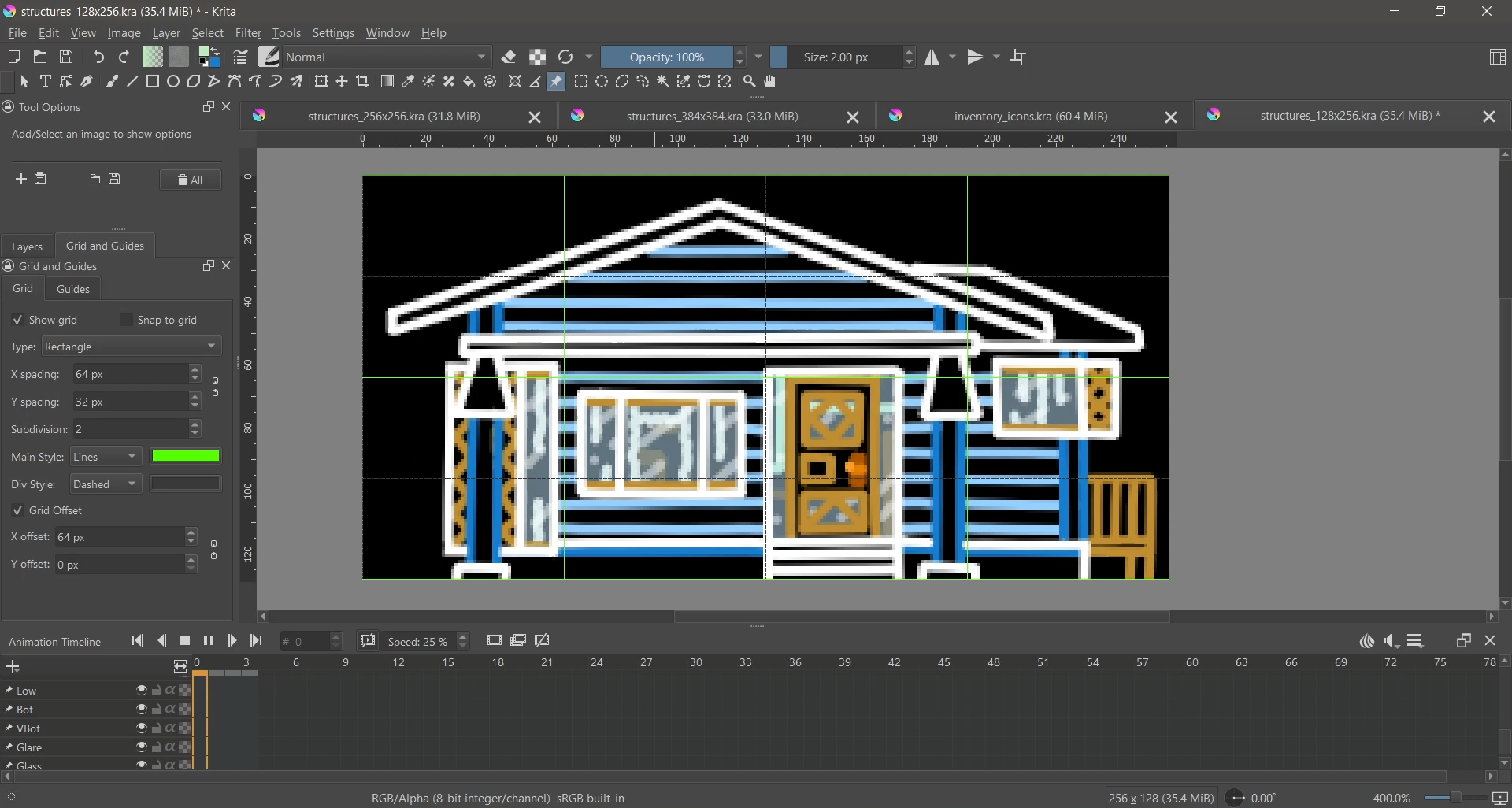Select the Text tool
Viewport: 1512px width, 808px height.
tap(46, 82)
